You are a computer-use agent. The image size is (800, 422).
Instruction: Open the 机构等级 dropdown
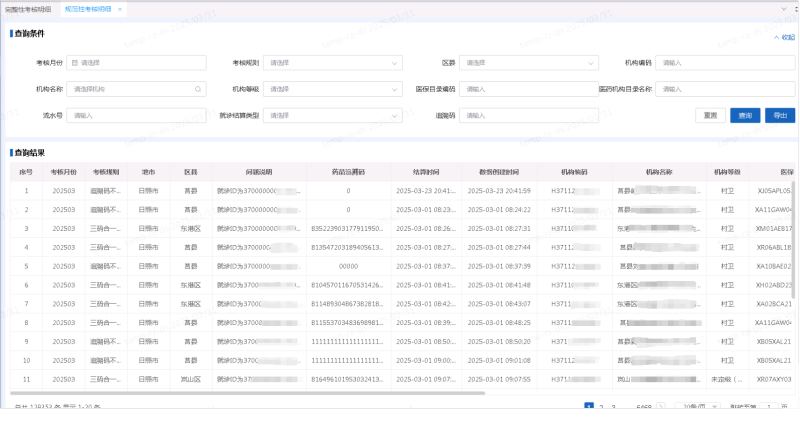click(x=333, y=89)
